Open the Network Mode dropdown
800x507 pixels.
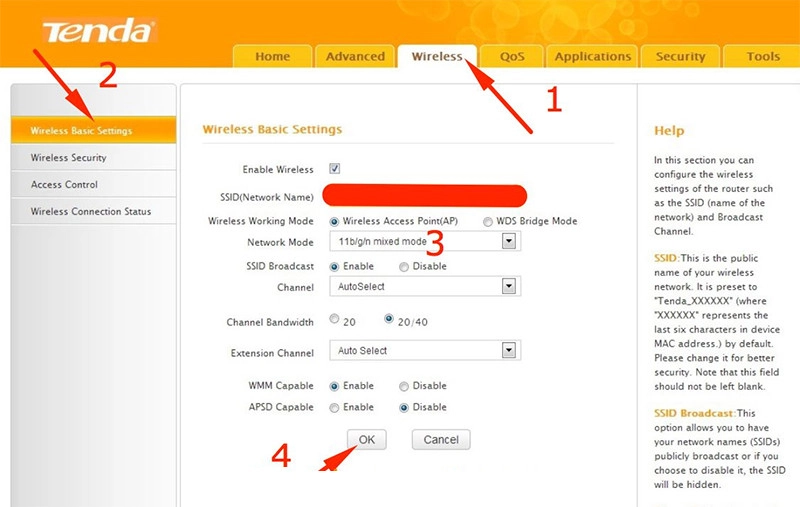click(x=508, y=241)
